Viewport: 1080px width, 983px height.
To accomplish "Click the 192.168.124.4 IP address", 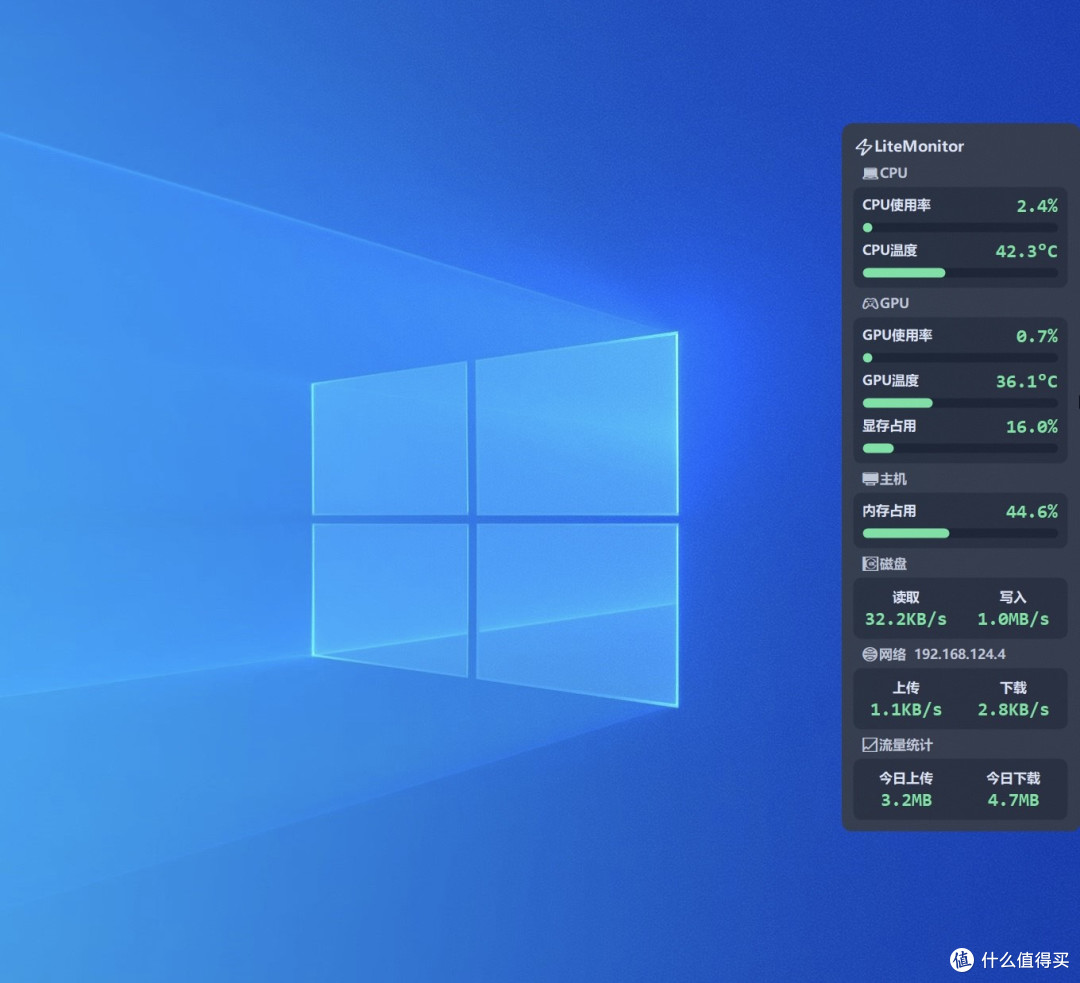I will [x=959, y=654].
